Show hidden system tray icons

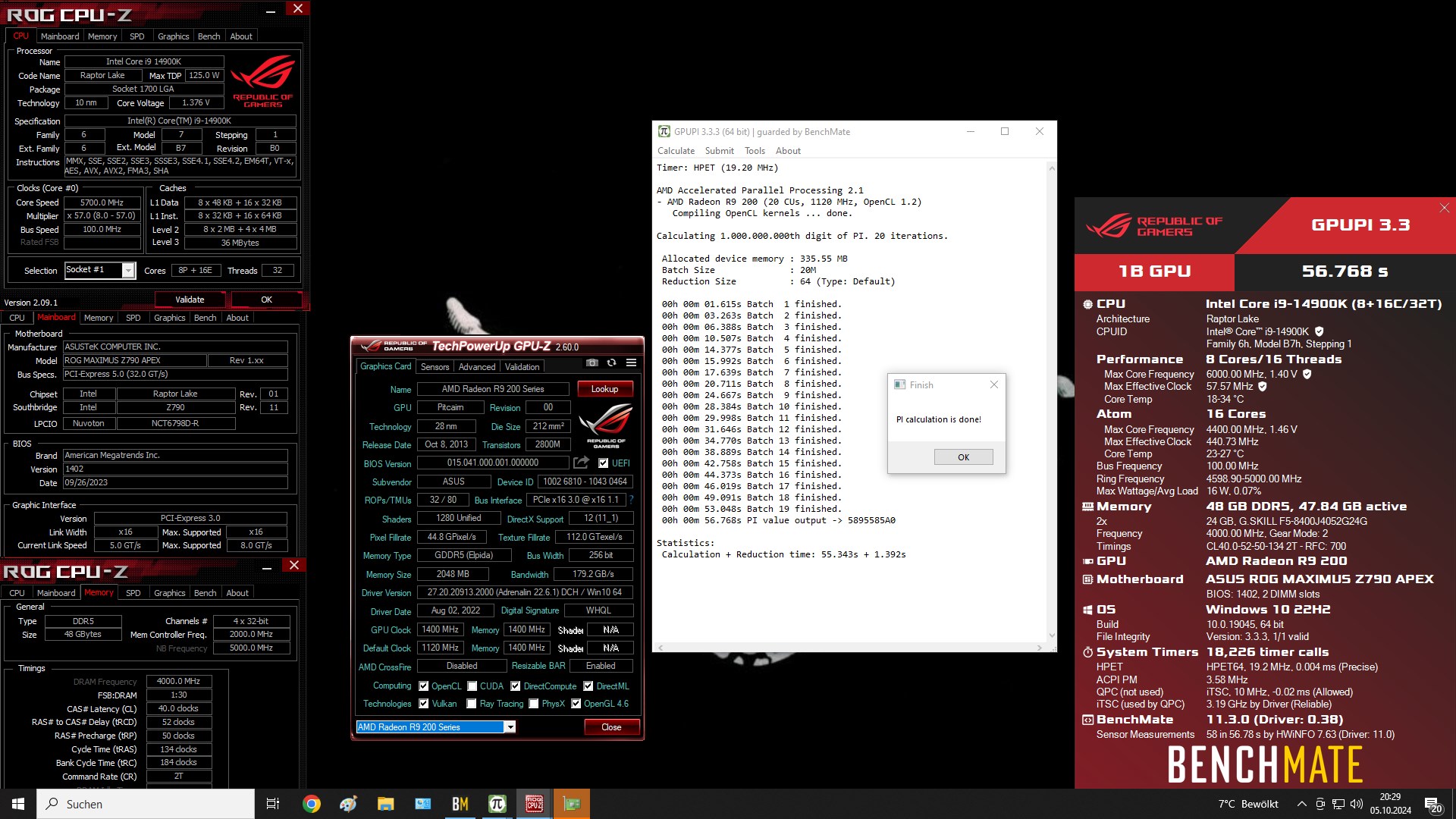1301,804
